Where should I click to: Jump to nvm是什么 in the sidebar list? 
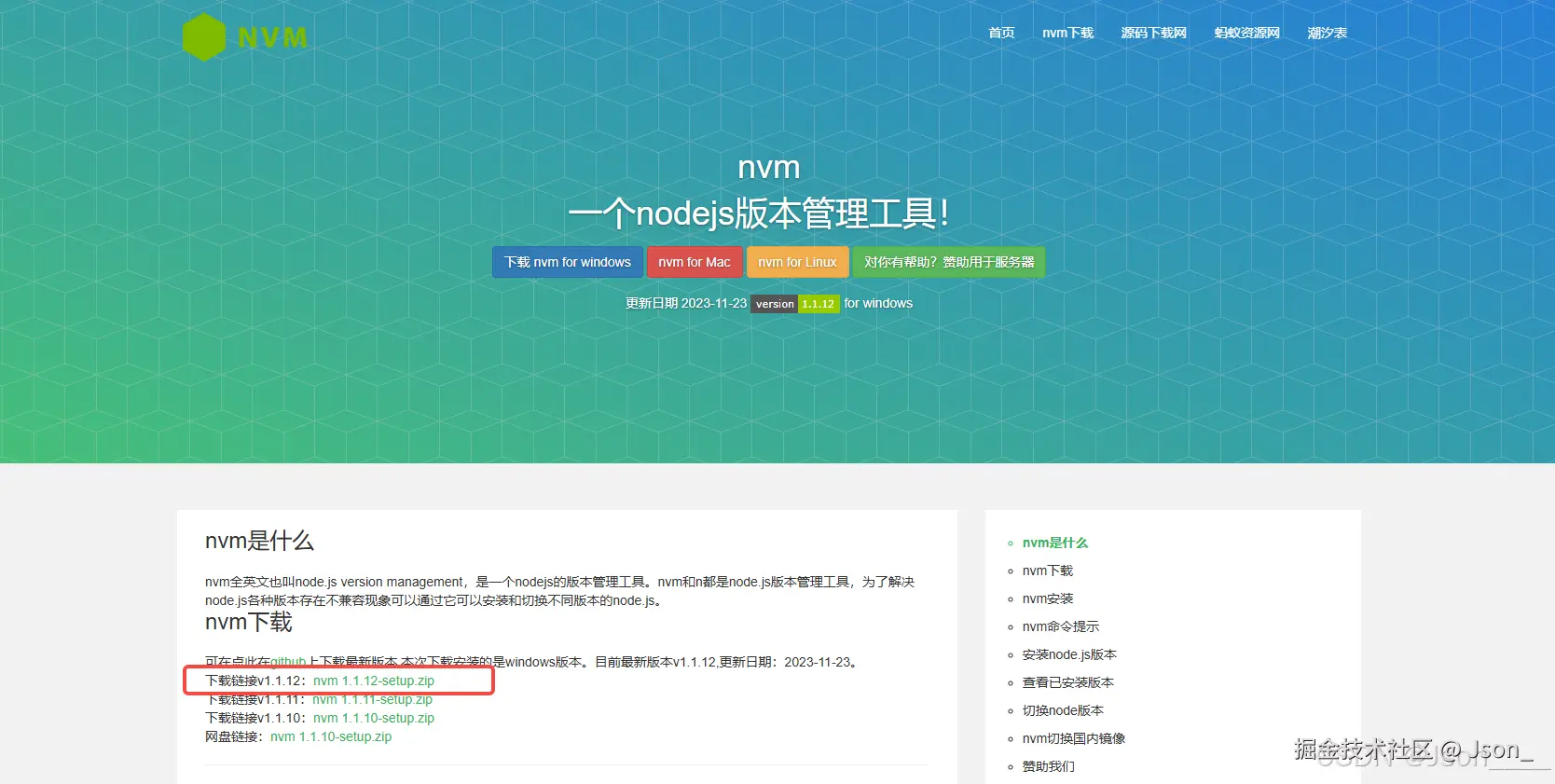(x=1055, y=543)
